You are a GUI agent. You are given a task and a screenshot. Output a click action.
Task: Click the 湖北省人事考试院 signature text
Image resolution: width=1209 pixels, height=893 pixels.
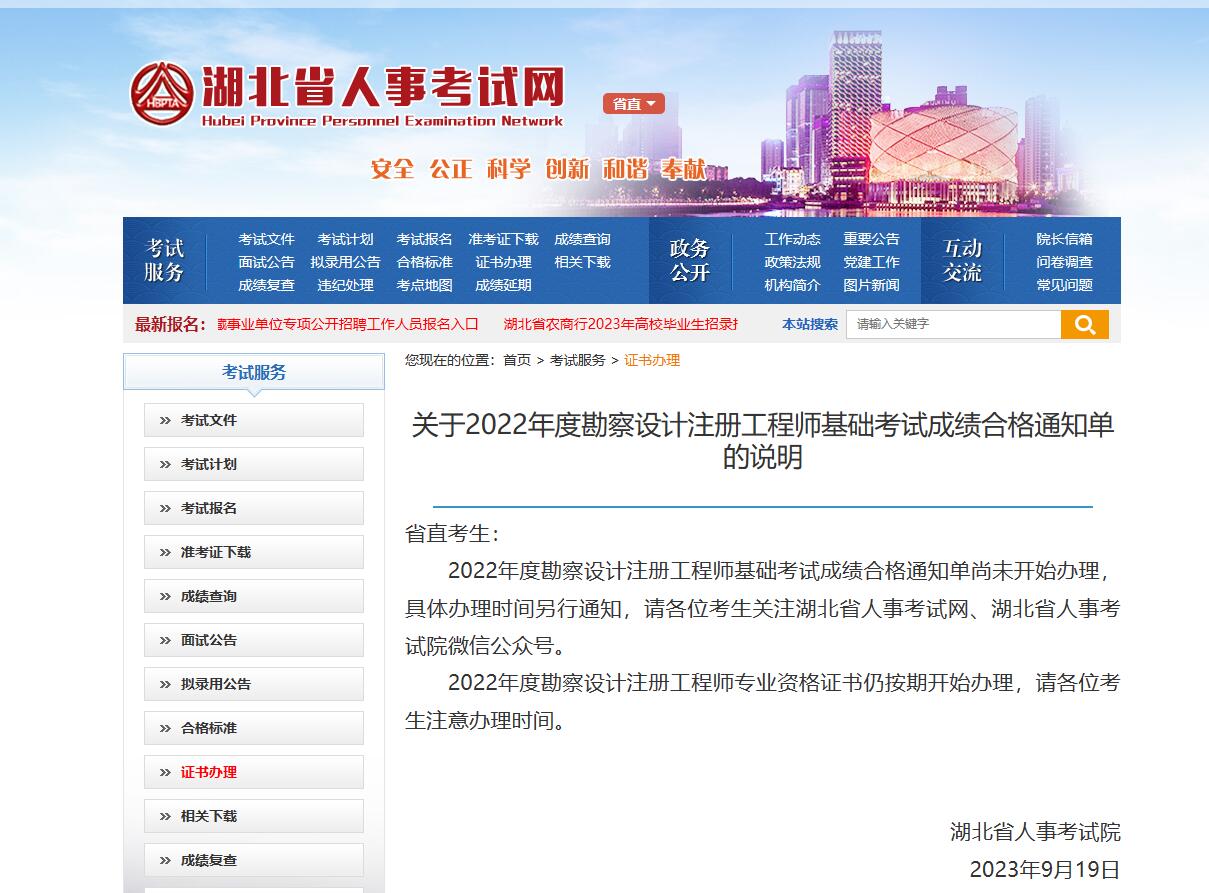tap(1035, 832)
